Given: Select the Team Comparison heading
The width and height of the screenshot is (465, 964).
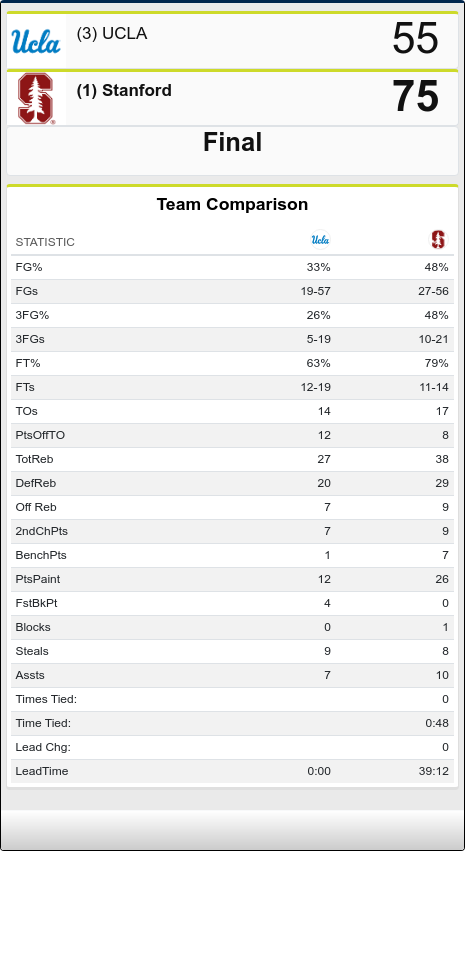Looking at the screenshot, I should click(x=232, y=204).
